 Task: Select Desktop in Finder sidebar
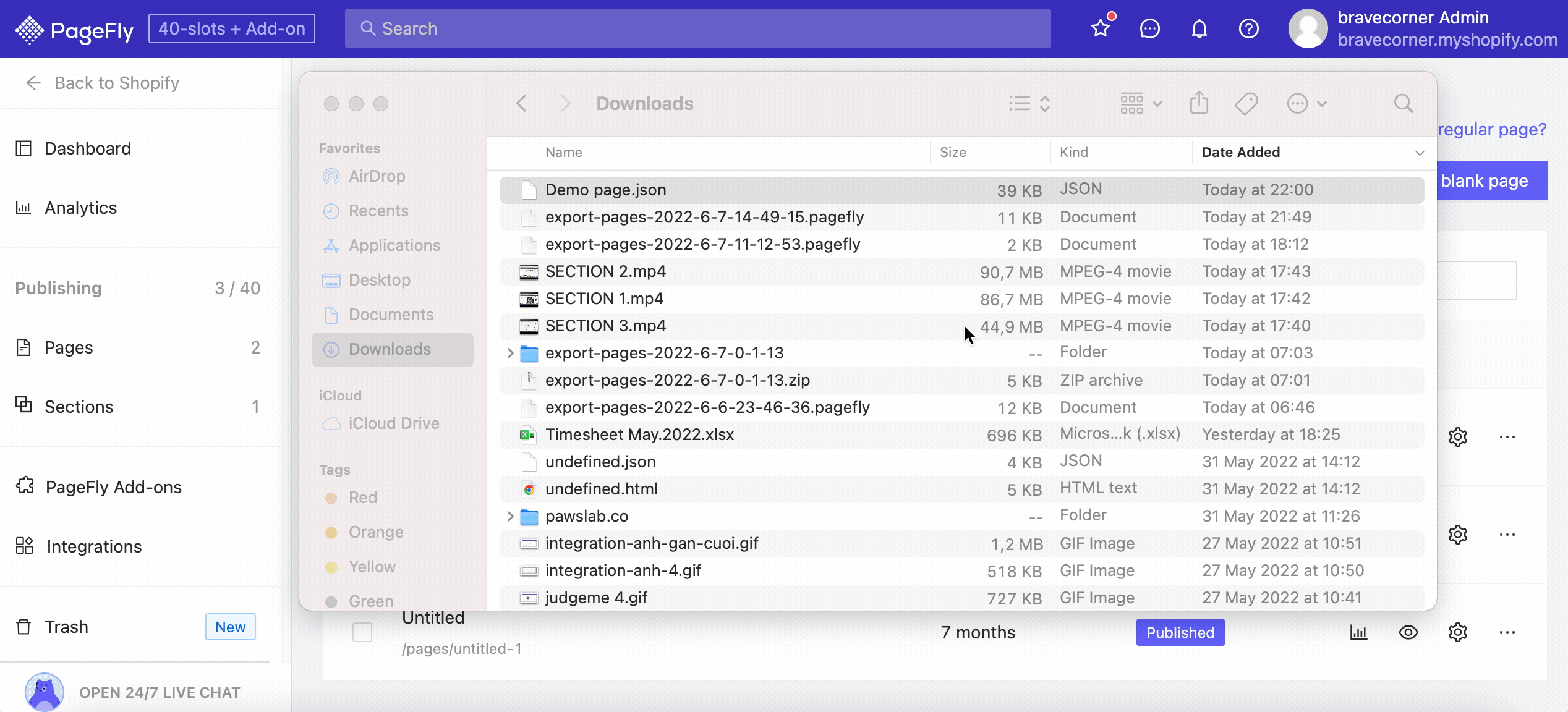pyautogui.click(x=393, y=280)
